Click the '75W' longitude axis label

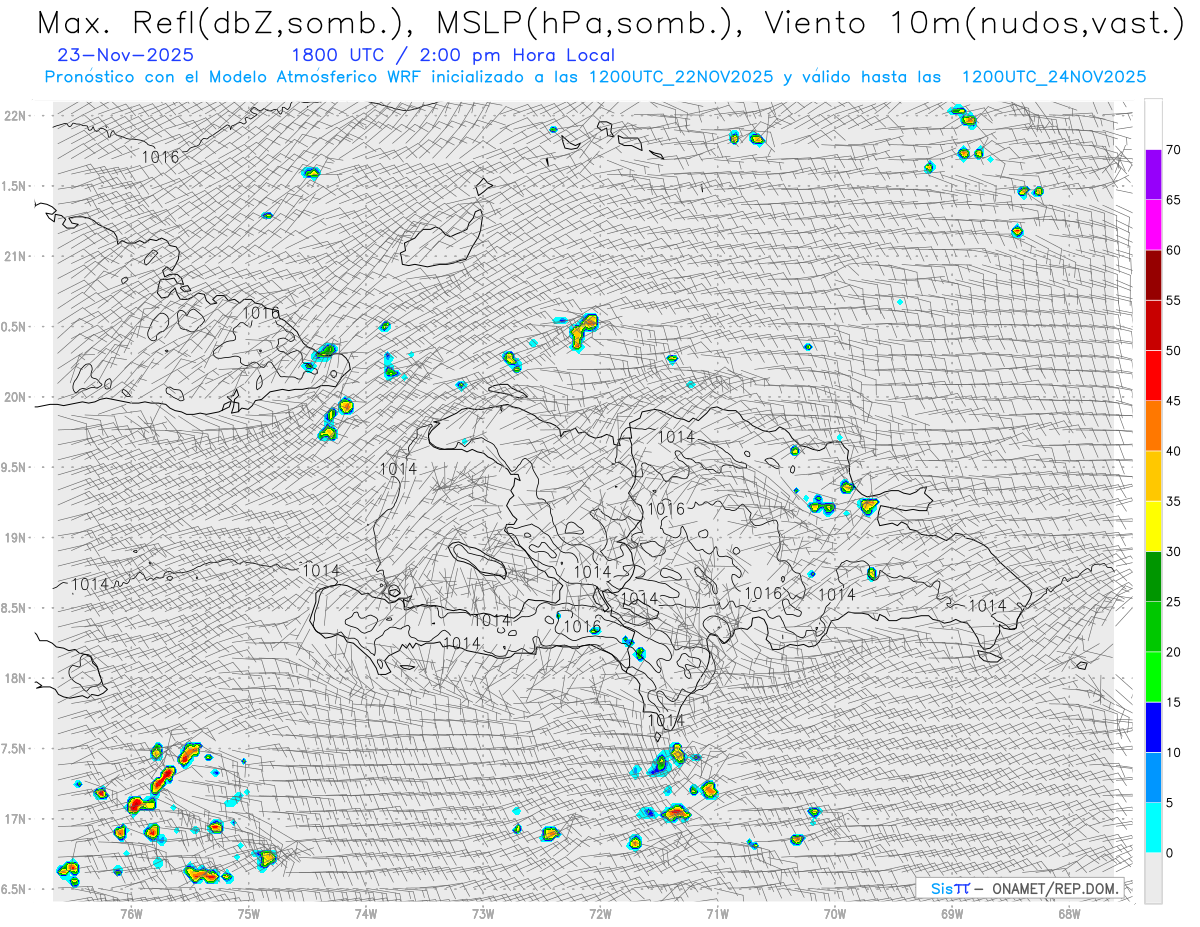[x=248, y=912]
